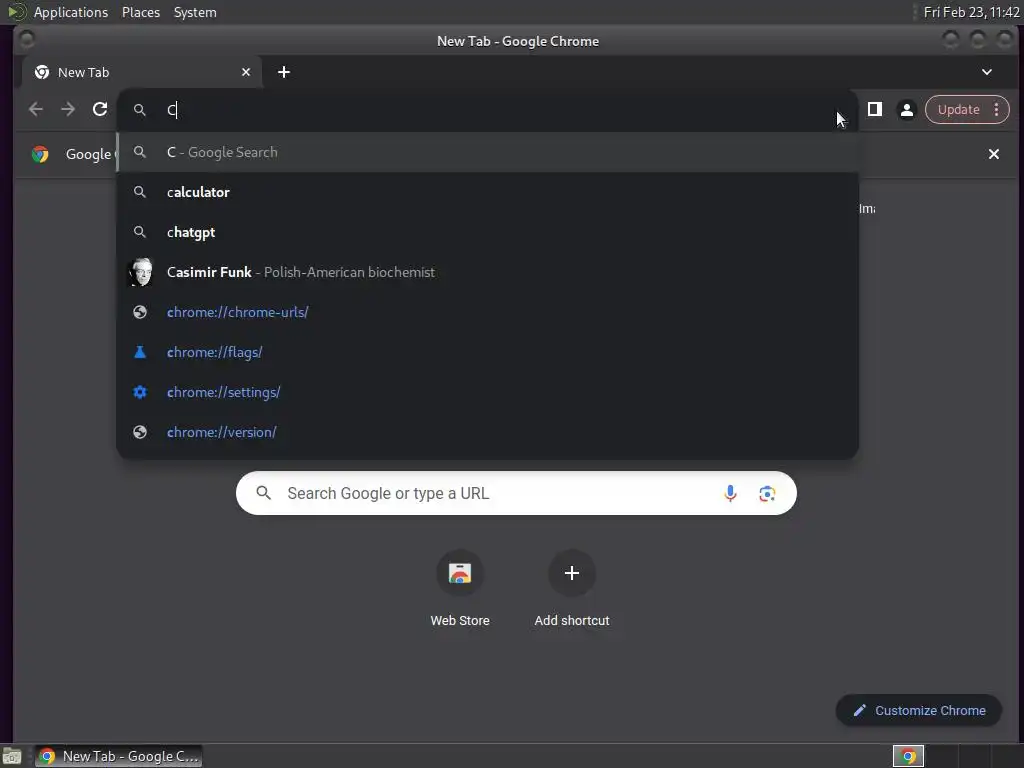Click the Add shortcut plus button

tap(571, 573)
